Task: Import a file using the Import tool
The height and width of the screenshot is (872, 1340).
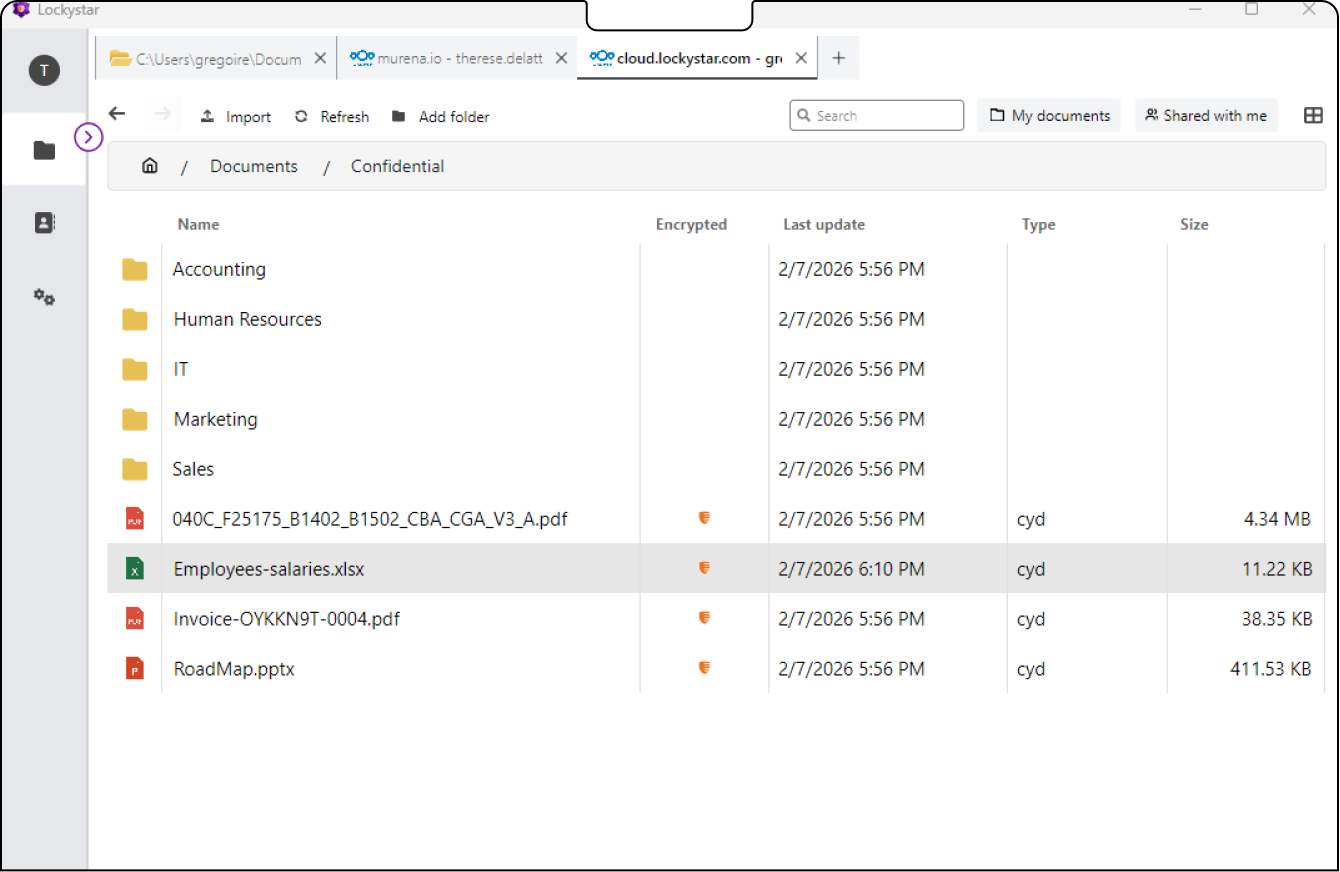Action: point(236,116)
